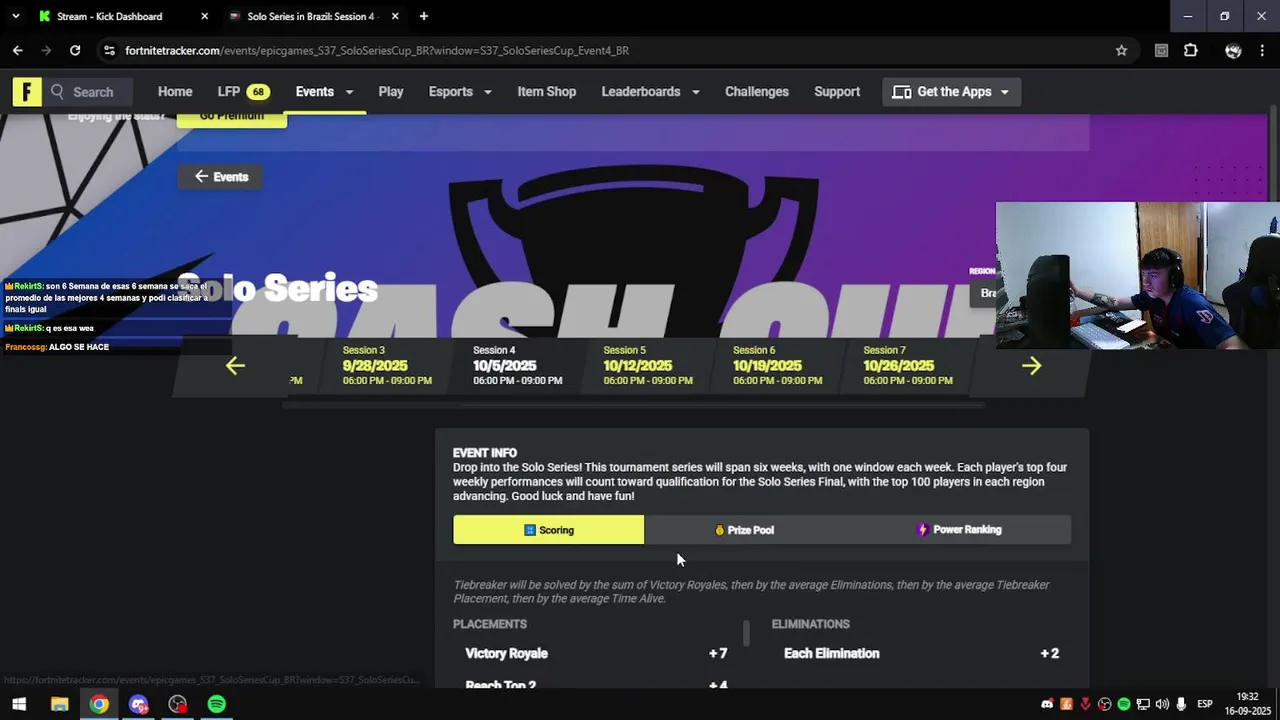
Task: Click the Chrome icon in the taskbar
Action: click(99, 704)
